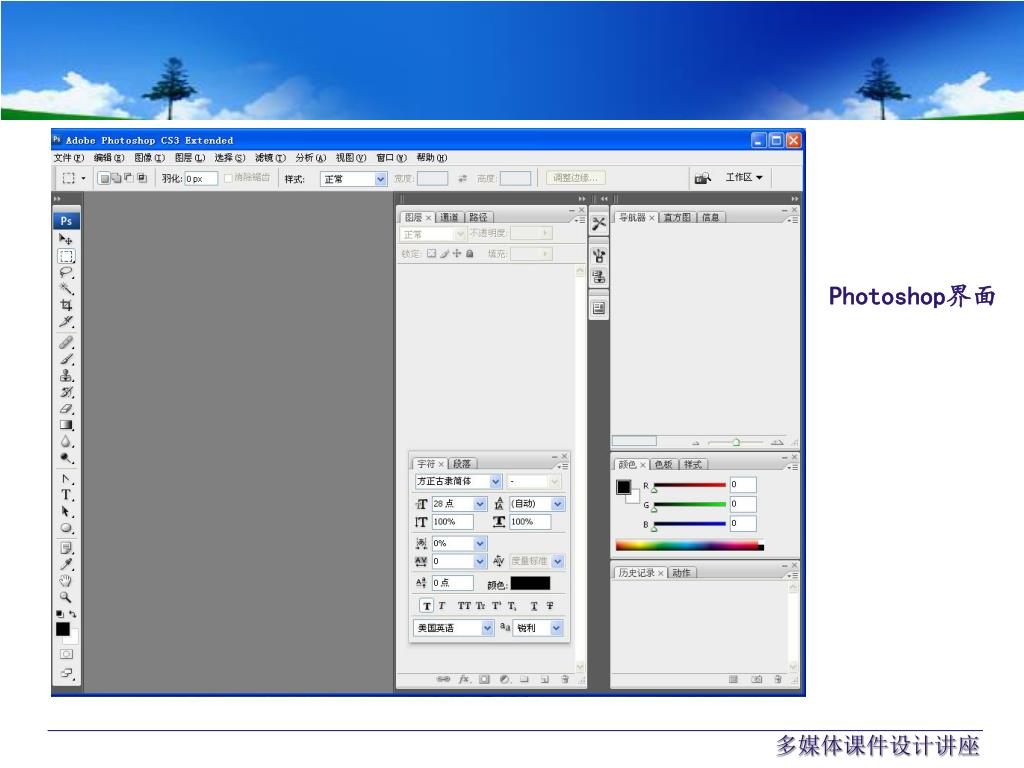Switch to the 通道 channels tab

coord(449,217)
